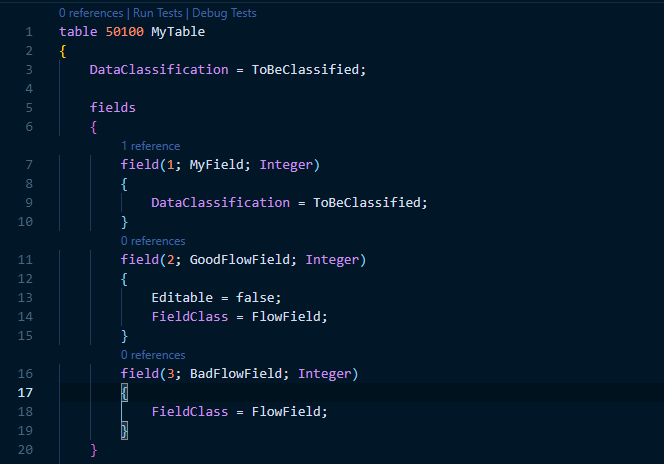Open the top '0 references' CodeLens above the table

coord(92,14)
